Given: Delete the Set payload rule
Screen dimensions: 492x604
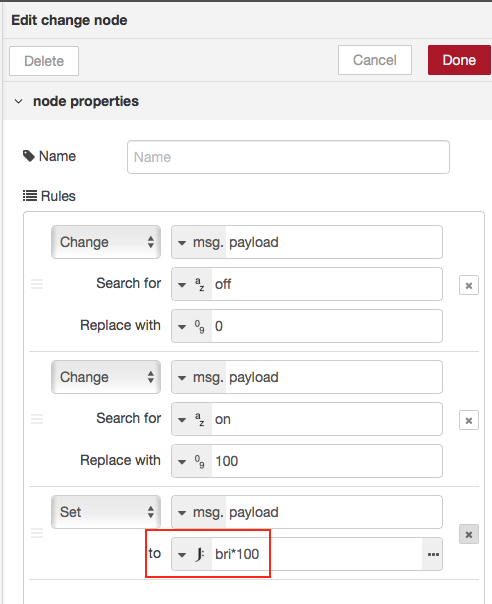Looking at the screenshot, I should (x=468, y=534).
